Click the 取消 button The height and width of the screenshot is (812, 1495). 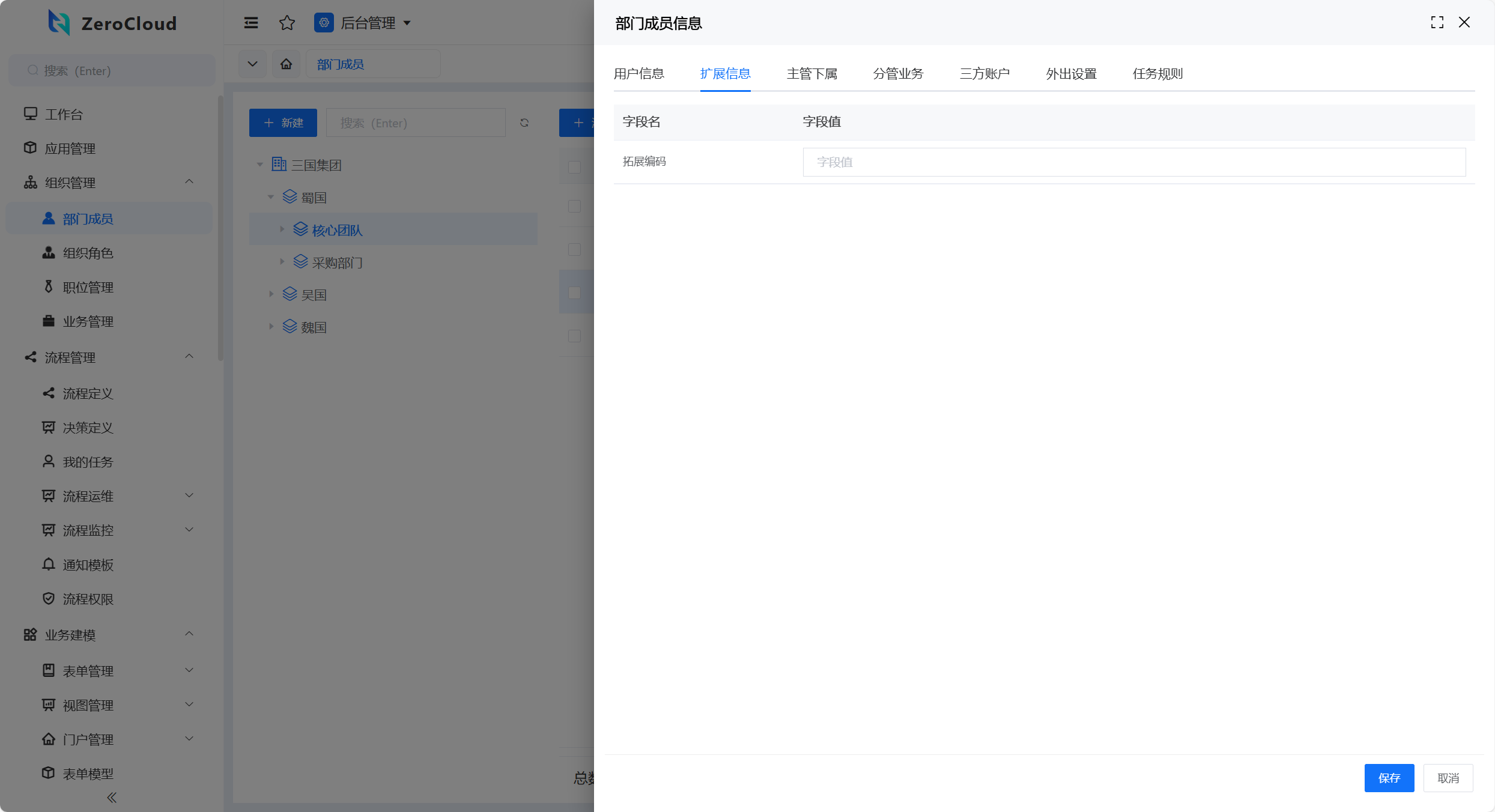click(x=1448, y=778)
